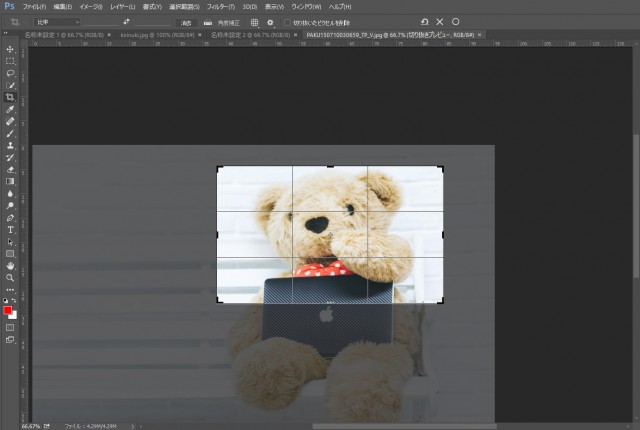The width and height of the screenshot is (640, 430).
Task: Toggle the delete cropped pixels checkbox
Action: pos(287,21)
